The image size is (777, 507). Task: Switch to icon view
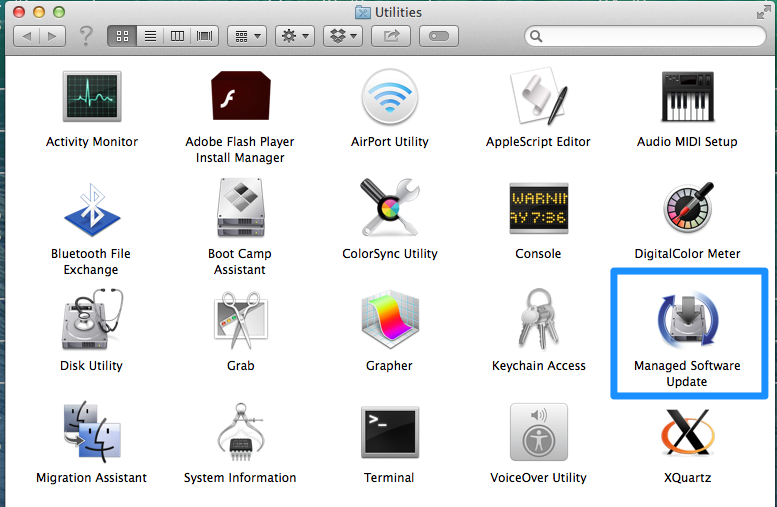[122, 36]
